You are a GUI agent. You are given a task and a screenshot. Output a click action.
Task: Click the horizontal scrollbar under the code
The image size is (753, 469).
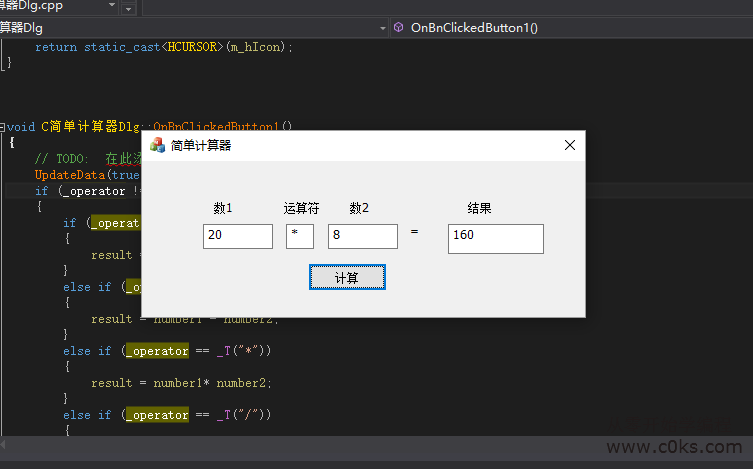[300, 444]
